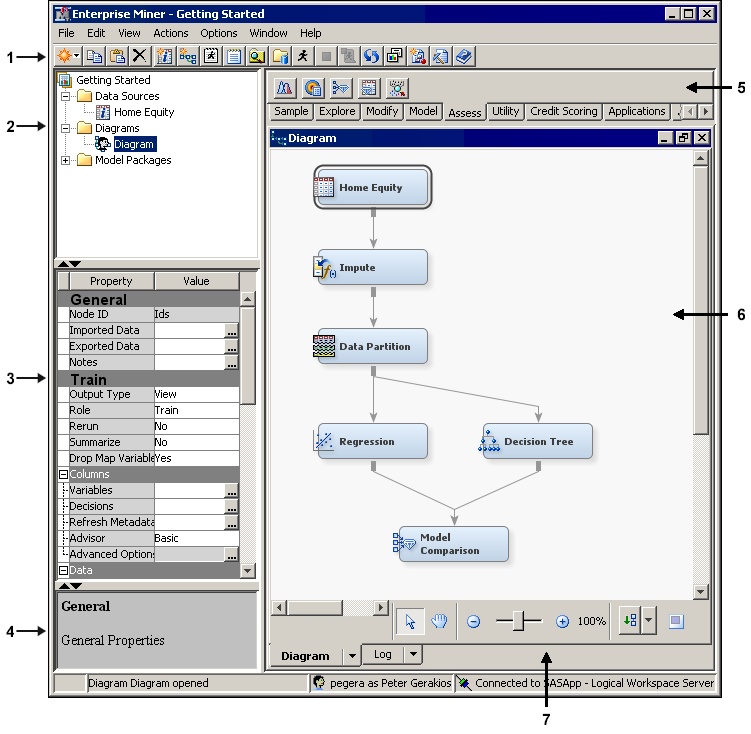Click the Run (running man) toolbar icon
The height and width of the screenshot is (734, 751).
click(303, 56)
